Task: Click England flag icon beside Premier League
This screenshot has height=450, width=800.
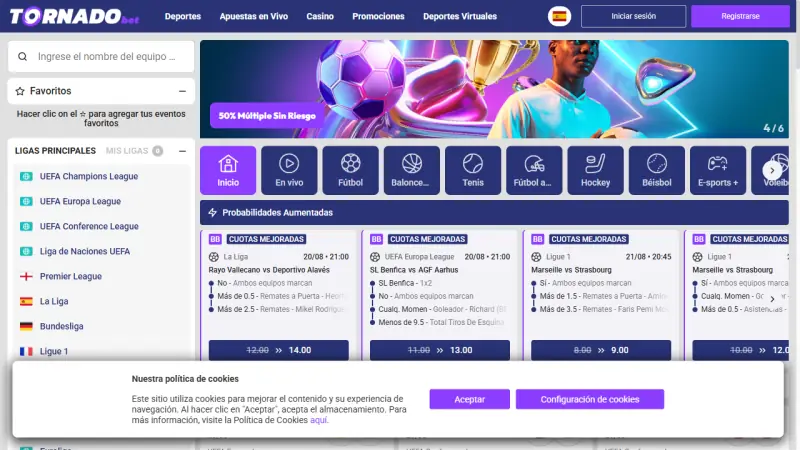Action: click(x=26, y=277)
